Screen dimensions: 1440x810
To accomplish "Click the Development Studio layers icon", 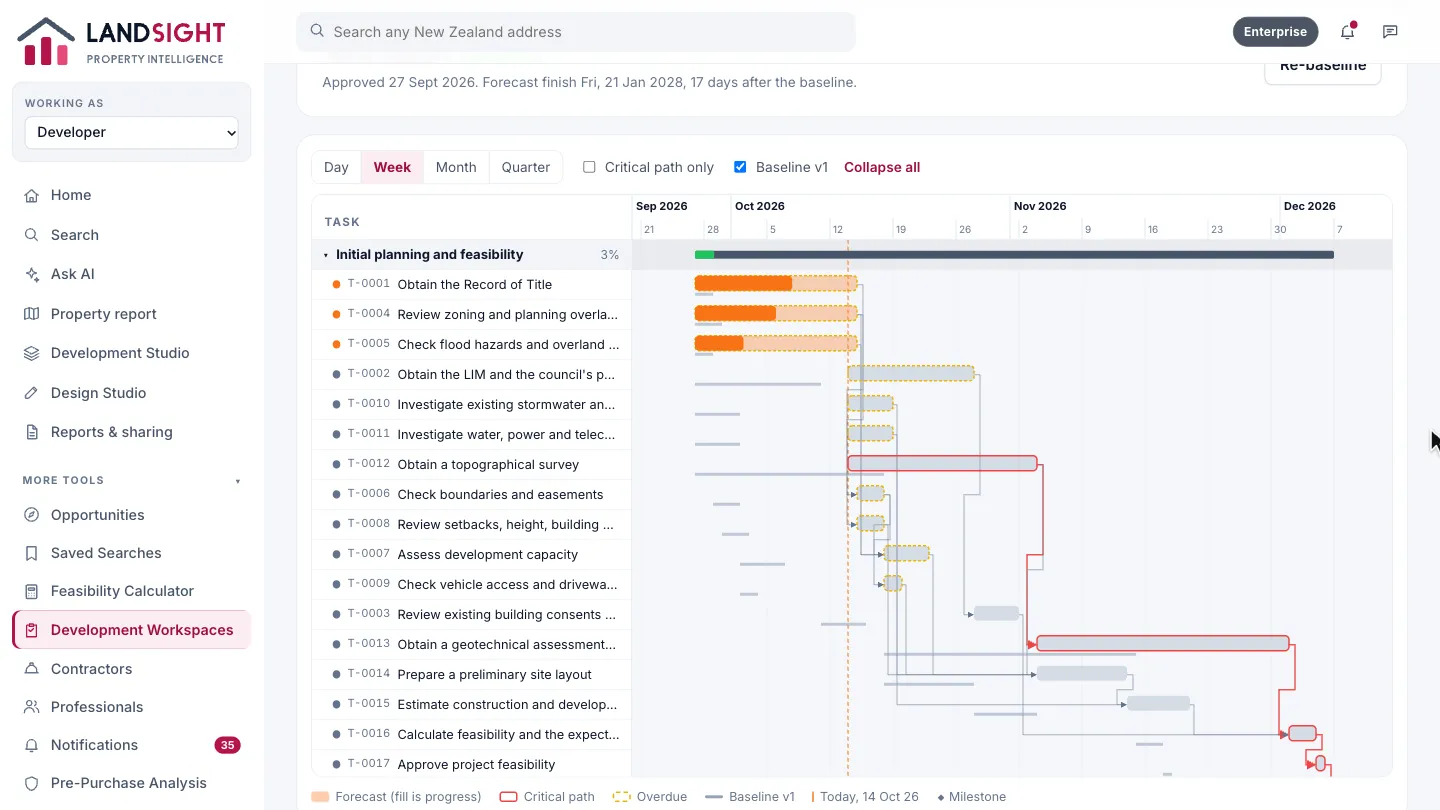I will coord(32,353).
